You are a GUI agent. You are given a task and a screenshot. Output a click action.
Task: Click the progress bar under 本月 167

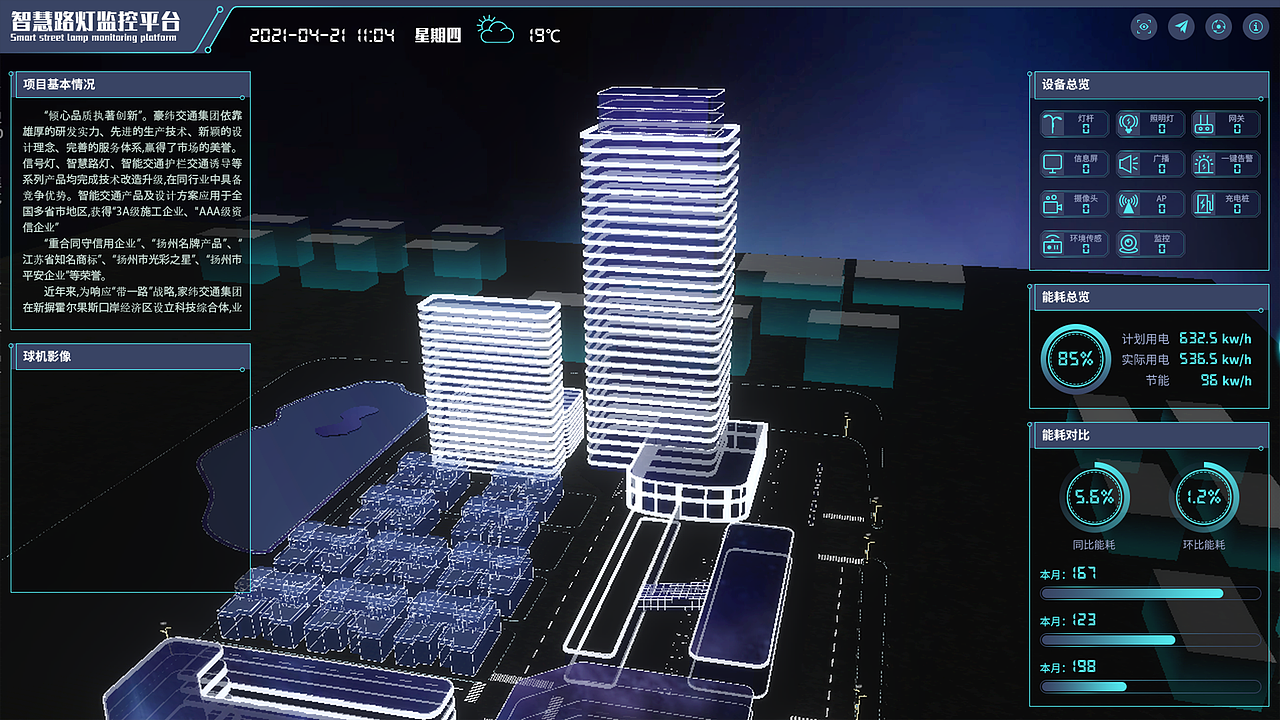(1151, 593)
